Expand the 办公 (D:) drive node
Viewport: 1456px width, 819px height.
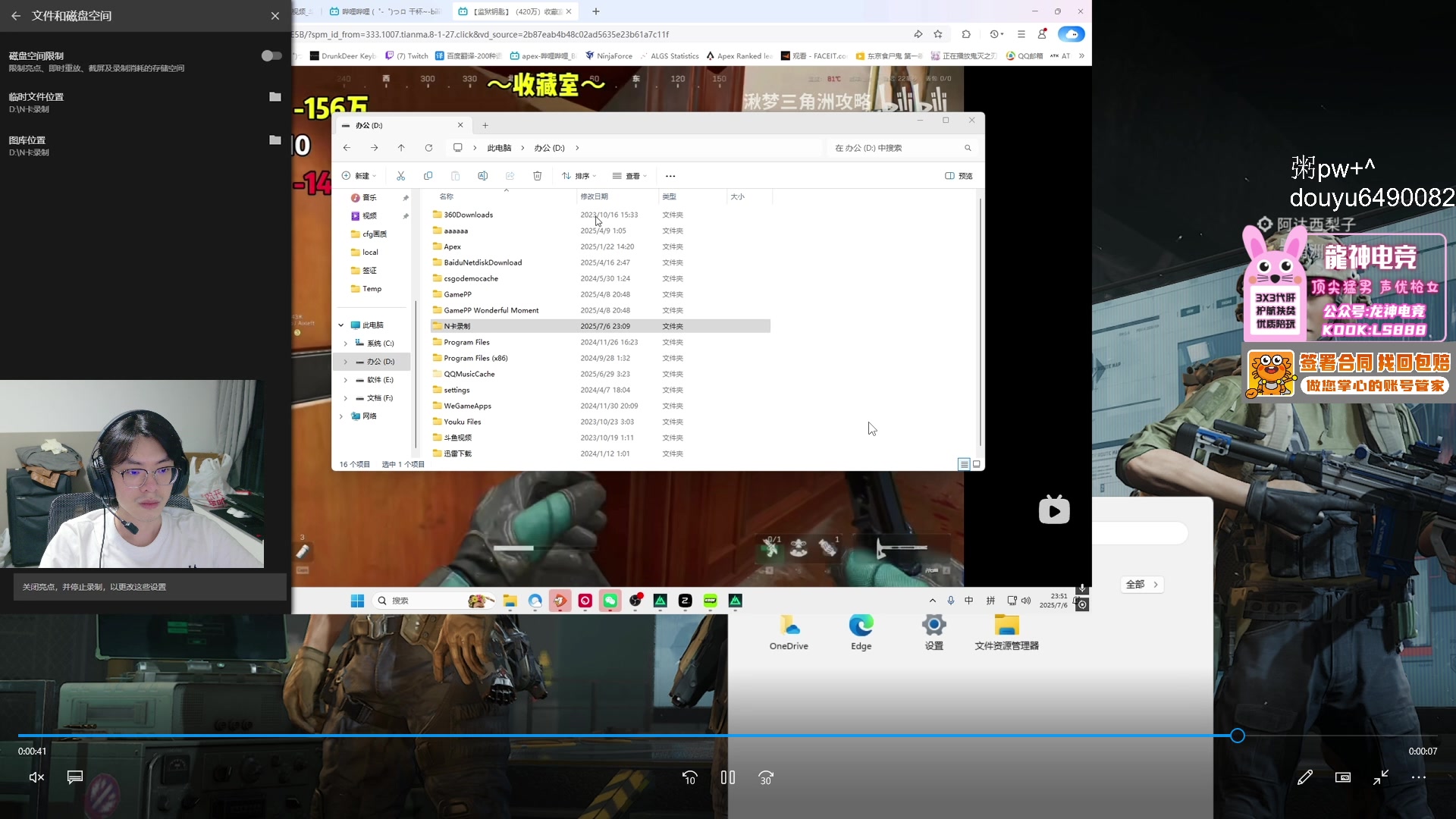coord(346,362)
